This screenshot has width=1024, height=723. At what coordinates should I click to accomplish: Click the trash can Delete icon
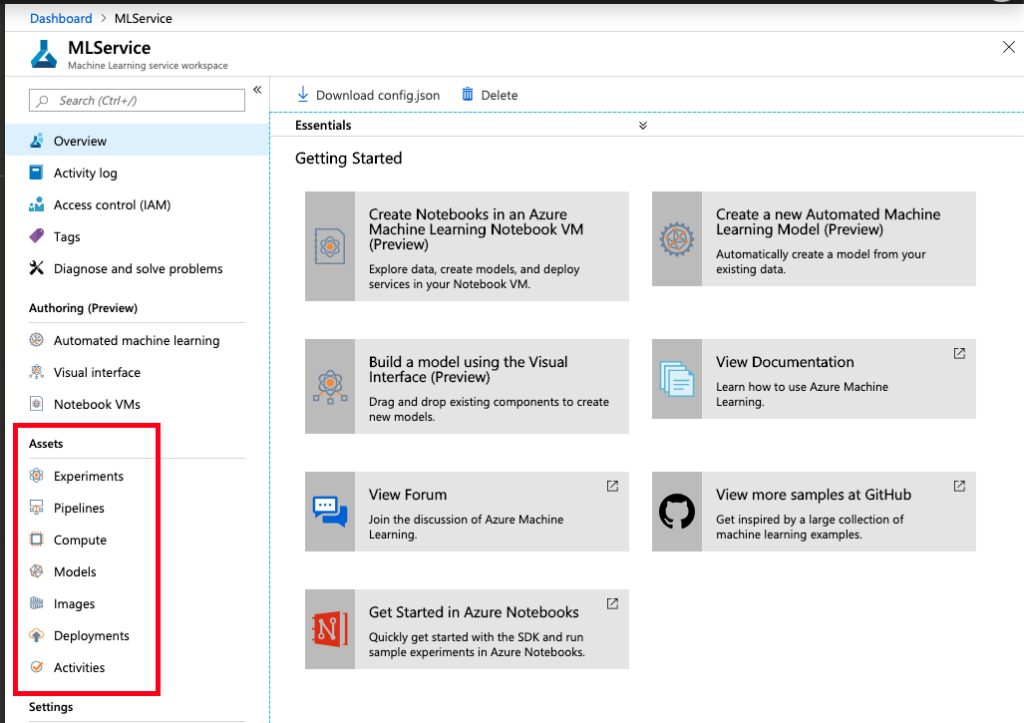click(x=468, y=95)
